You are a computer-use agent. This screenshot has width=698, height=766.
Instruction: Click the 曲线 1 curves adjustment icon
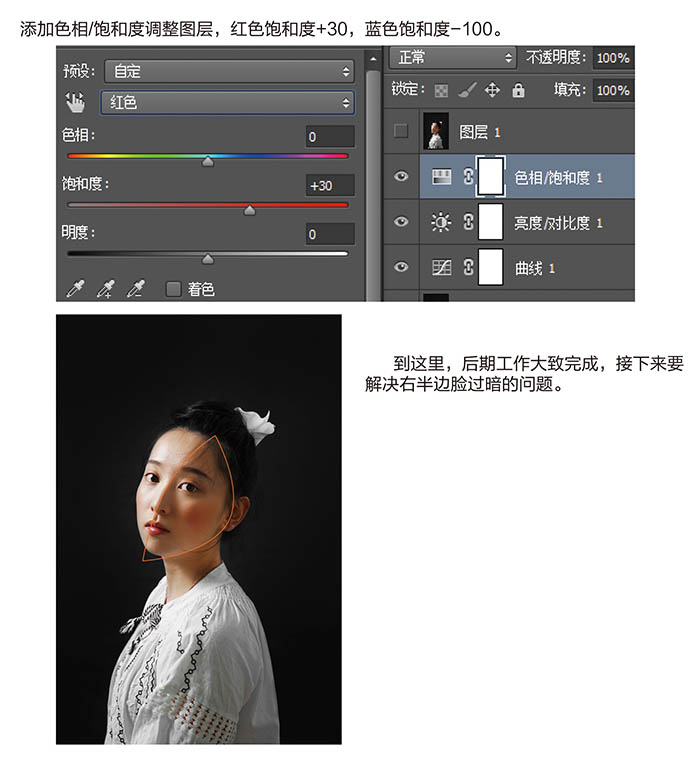pos(442,267)
